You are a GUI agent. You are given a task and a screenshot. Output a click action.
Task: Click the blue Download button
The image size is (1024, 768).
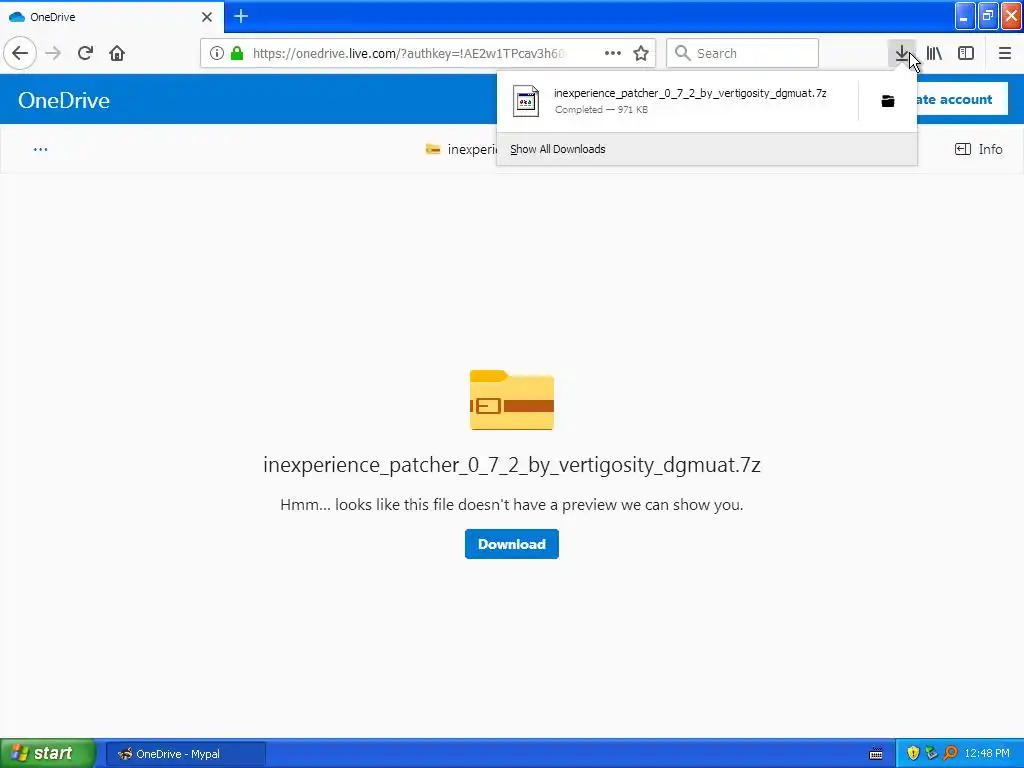pyautogui.click(x=512, y=544)
